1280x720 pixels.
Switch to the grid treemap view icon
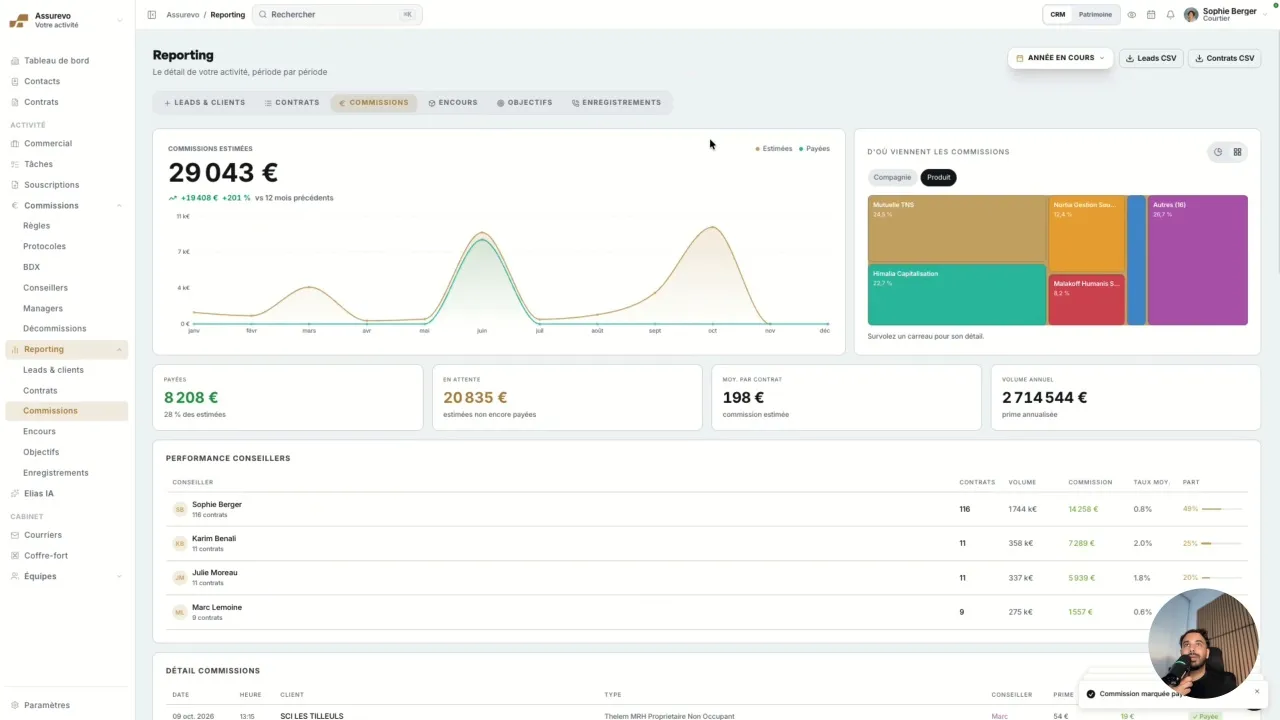(1237, 152)
